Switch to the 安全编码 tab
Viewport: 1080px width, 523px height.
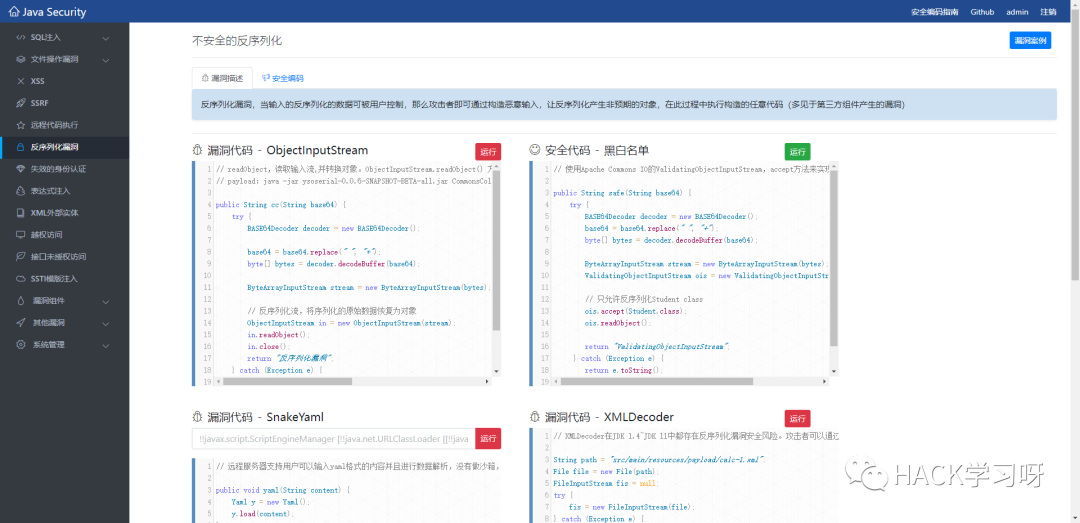[x=283, y=79]
